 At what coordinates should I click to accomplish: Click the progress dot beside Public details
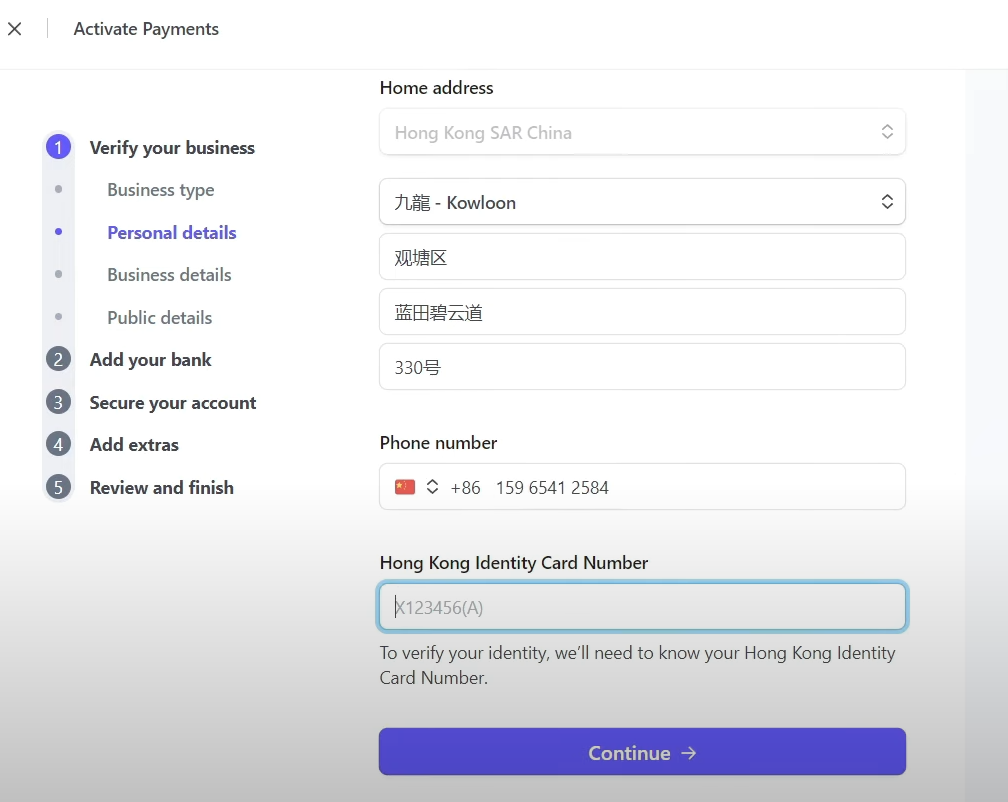58,317
